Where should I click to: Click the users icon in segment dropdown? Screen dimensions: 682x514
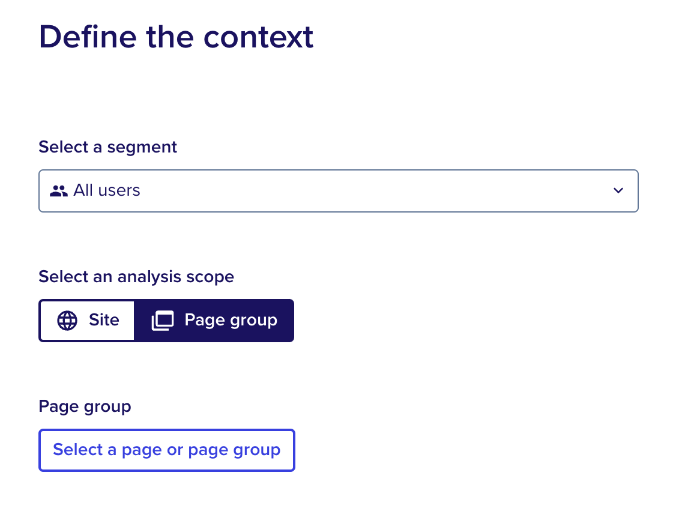coord(59,190)
